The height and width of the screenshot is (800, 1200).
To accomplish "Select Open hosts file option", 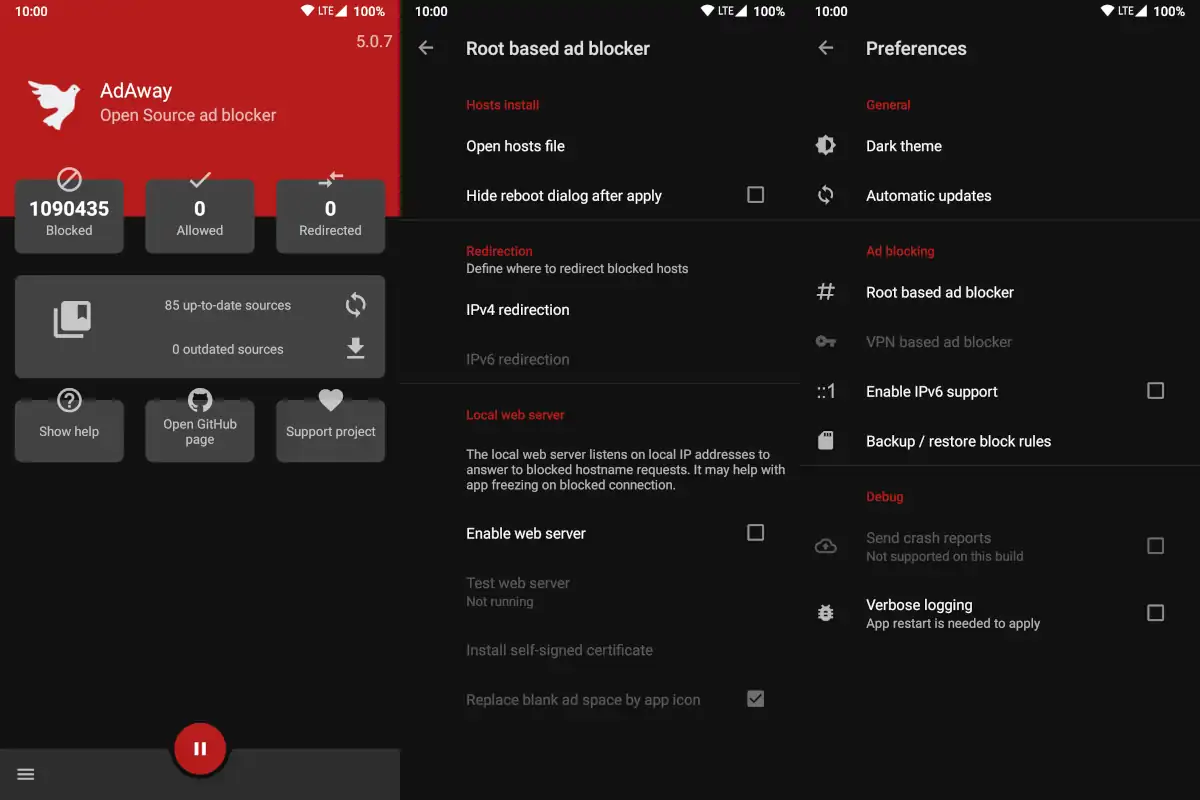I will click(x=600, y=146).
